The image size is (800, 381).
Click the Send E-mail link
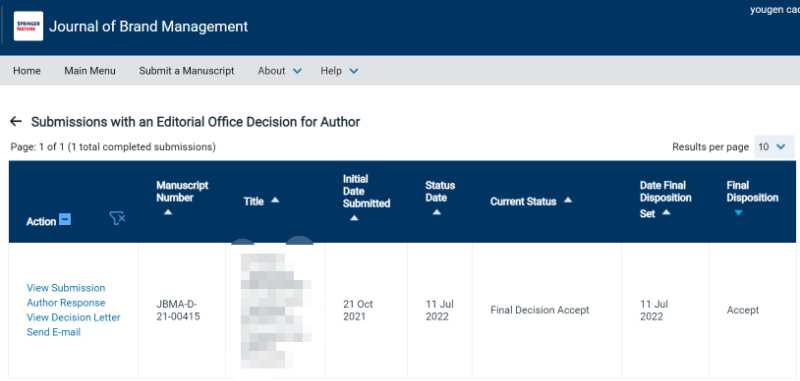54,332
